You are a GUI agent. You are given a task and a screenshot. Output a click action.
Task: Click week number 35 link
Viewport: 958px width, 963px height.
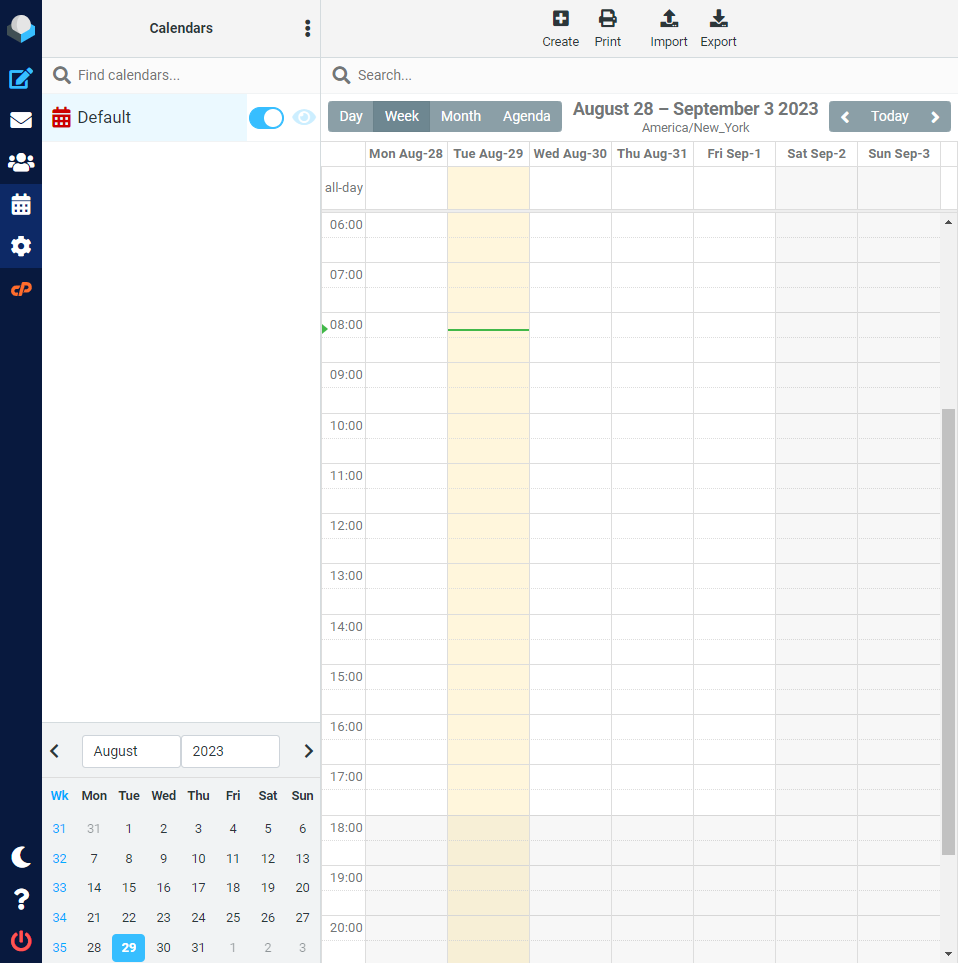click(x=60, y=948)
